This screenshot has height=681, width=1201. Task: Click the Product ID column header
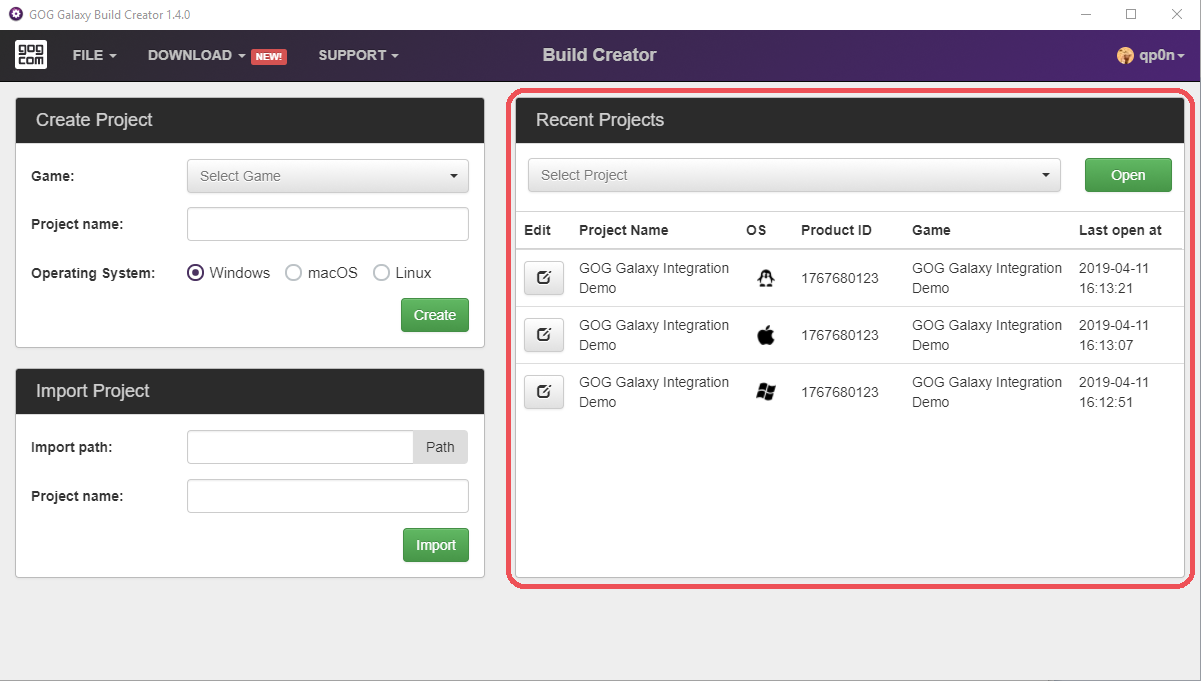[x=837, y=230]
